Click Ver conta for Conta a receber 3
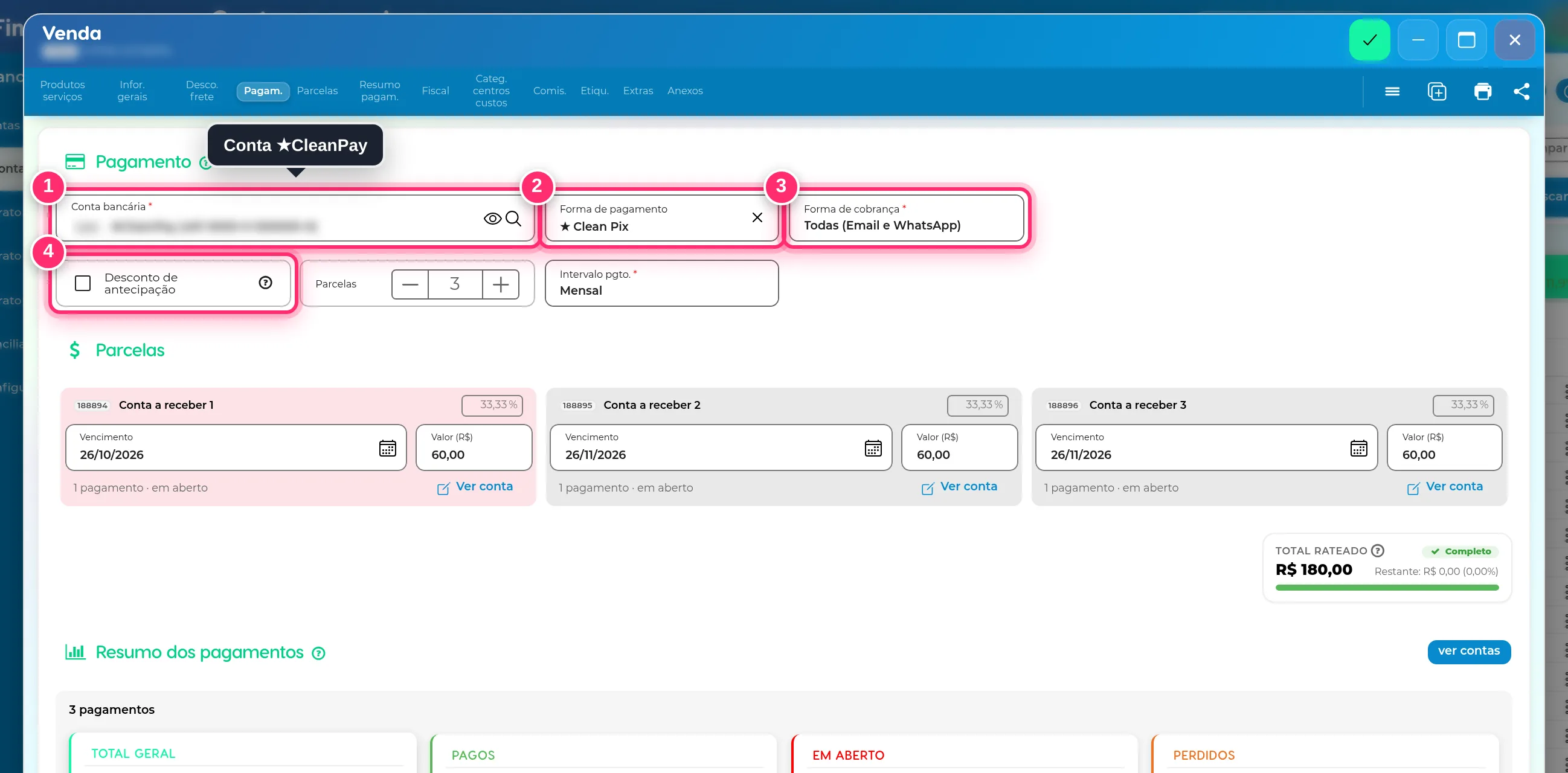The image size is (1568, 773). pyautogui.click(x=1445, y=487)
